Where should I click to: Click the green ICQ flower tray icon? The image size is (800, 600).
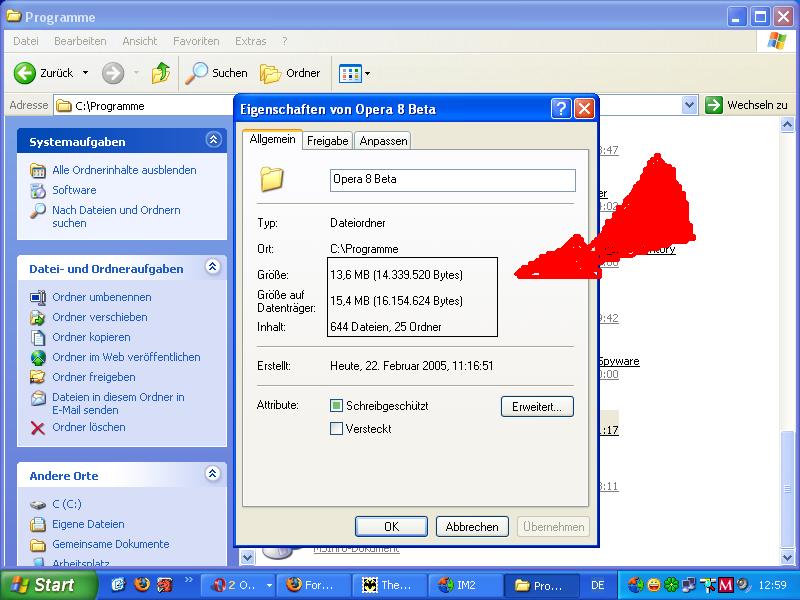click(x=672, y=585)
